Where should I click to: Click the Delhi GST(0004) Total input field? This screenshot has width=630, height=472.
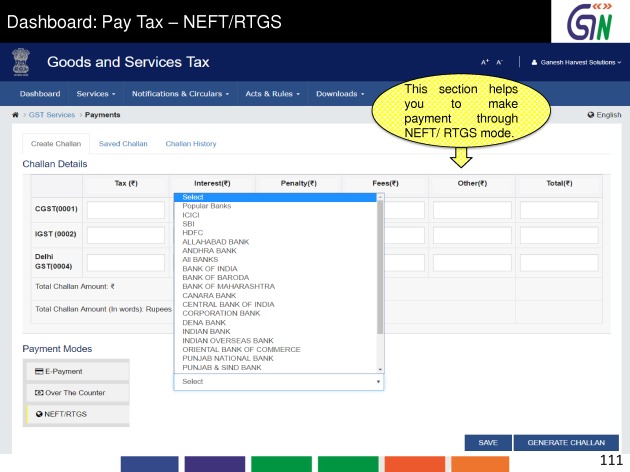coord(559,263)
